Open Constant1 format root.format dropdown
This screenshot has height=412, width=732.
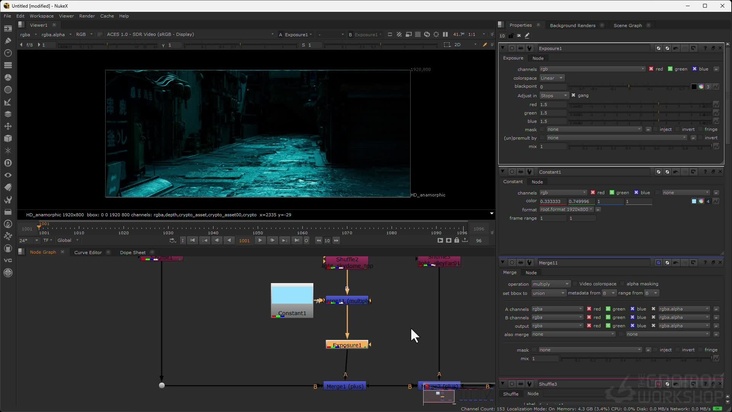[x=567, y=209]
